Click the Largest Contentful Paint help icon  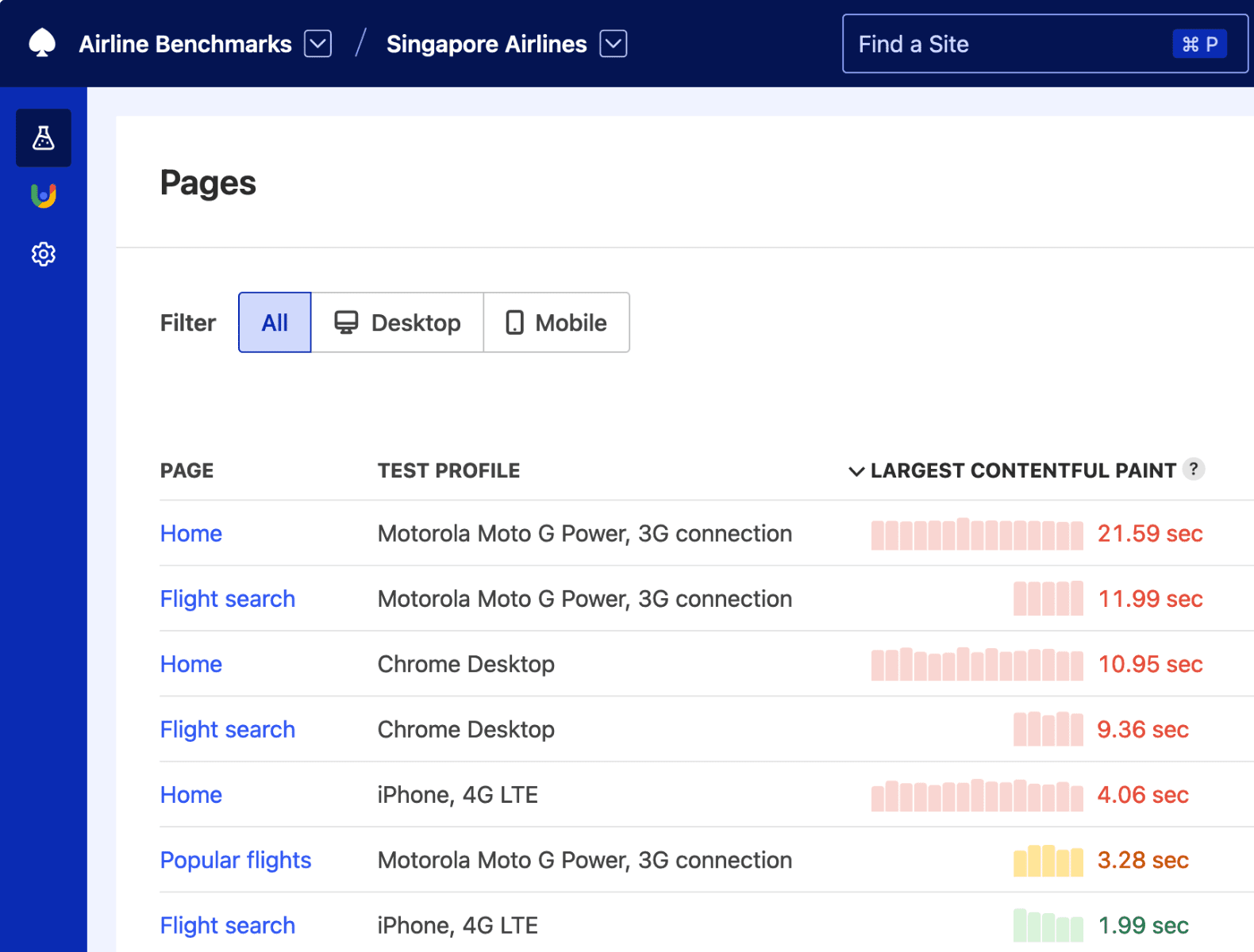point(1193,470)
